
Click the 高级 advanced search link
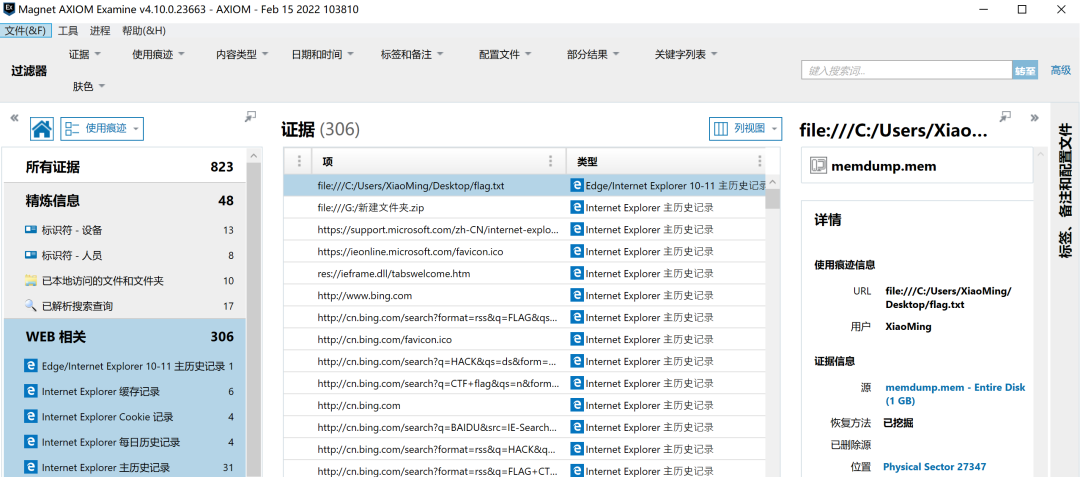[1061, 70]
